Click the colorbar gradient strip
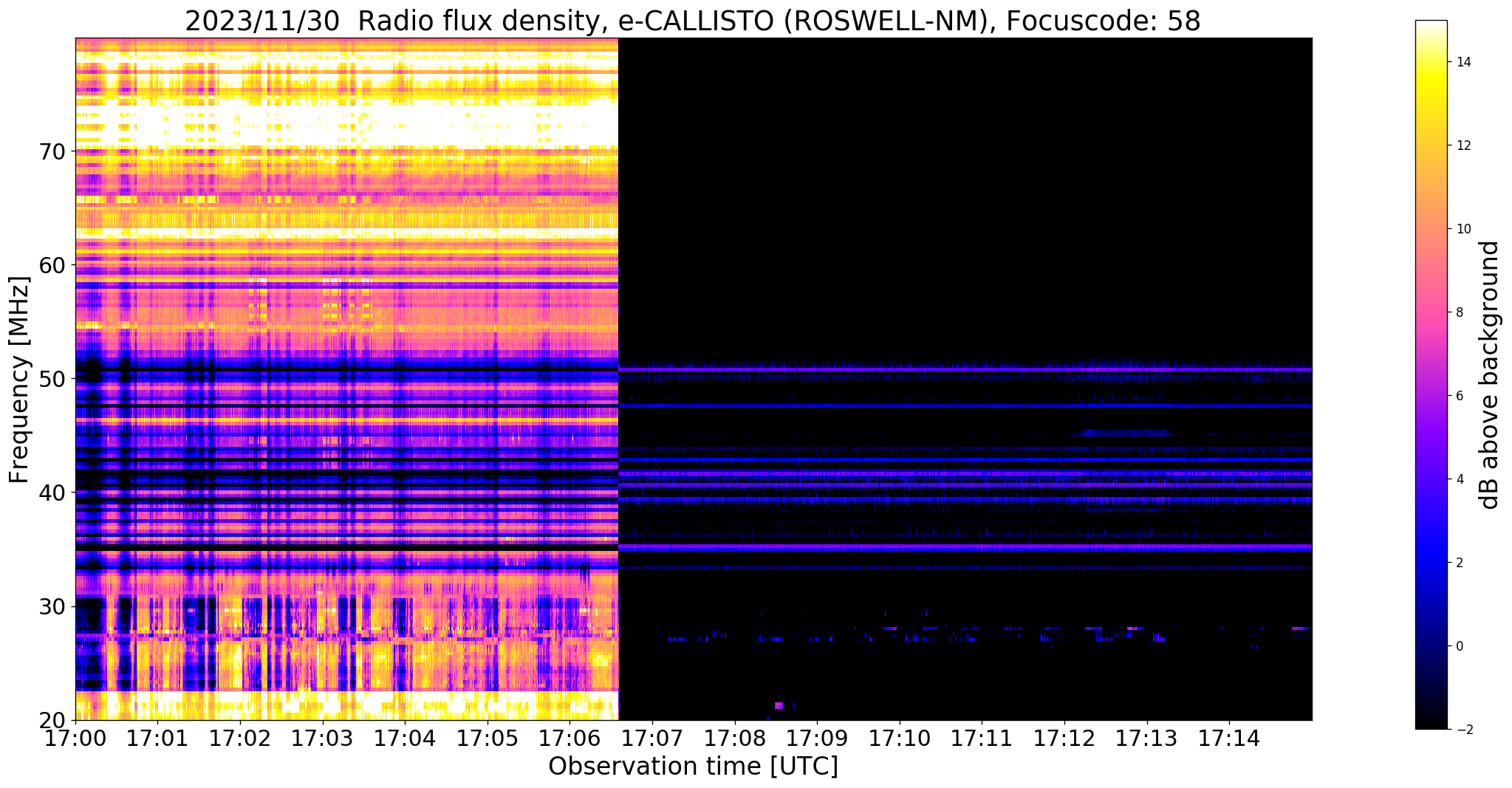Image resolution: width=1512 pixels, height=788 pixels. [x=1431, y=374]
